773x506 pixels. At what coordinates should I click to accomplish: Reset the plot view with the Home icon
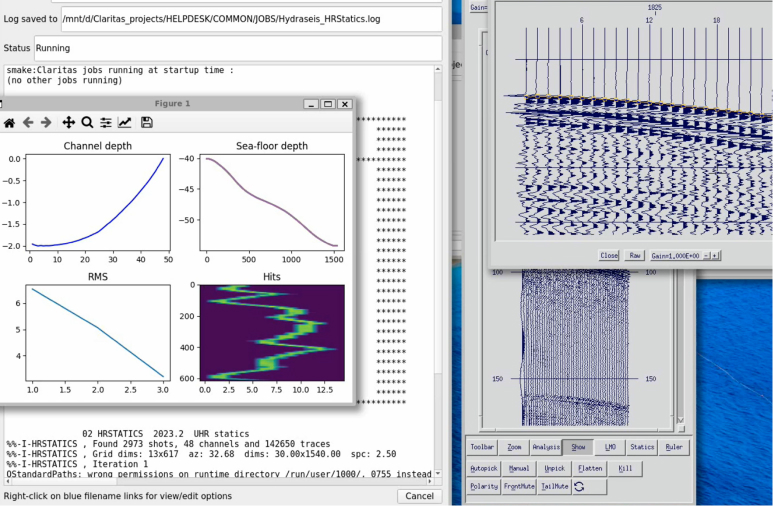tap(9, 123)
